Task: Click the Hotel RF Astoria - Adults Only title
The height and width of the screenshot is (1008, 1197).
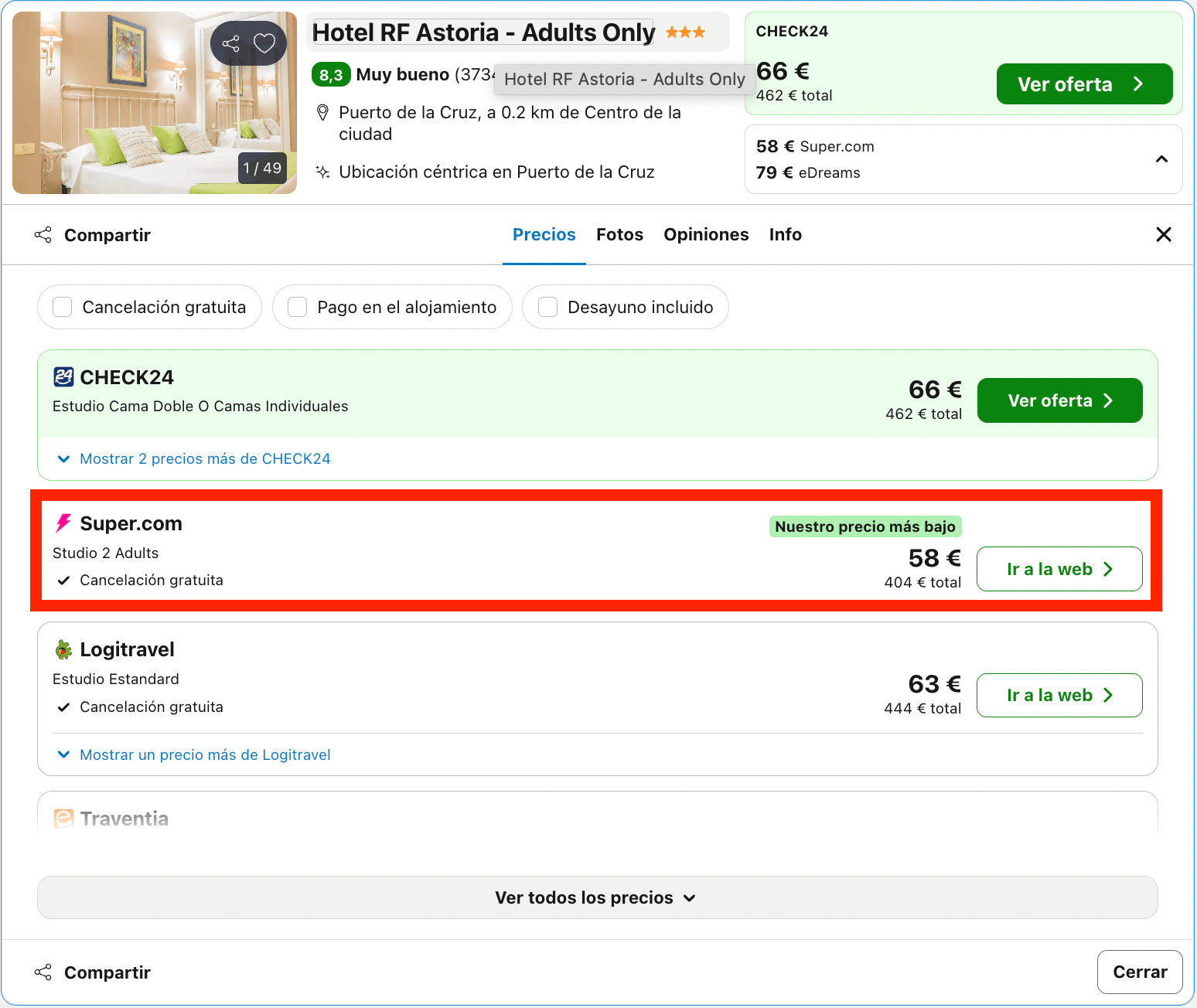Action: [483, 32]
